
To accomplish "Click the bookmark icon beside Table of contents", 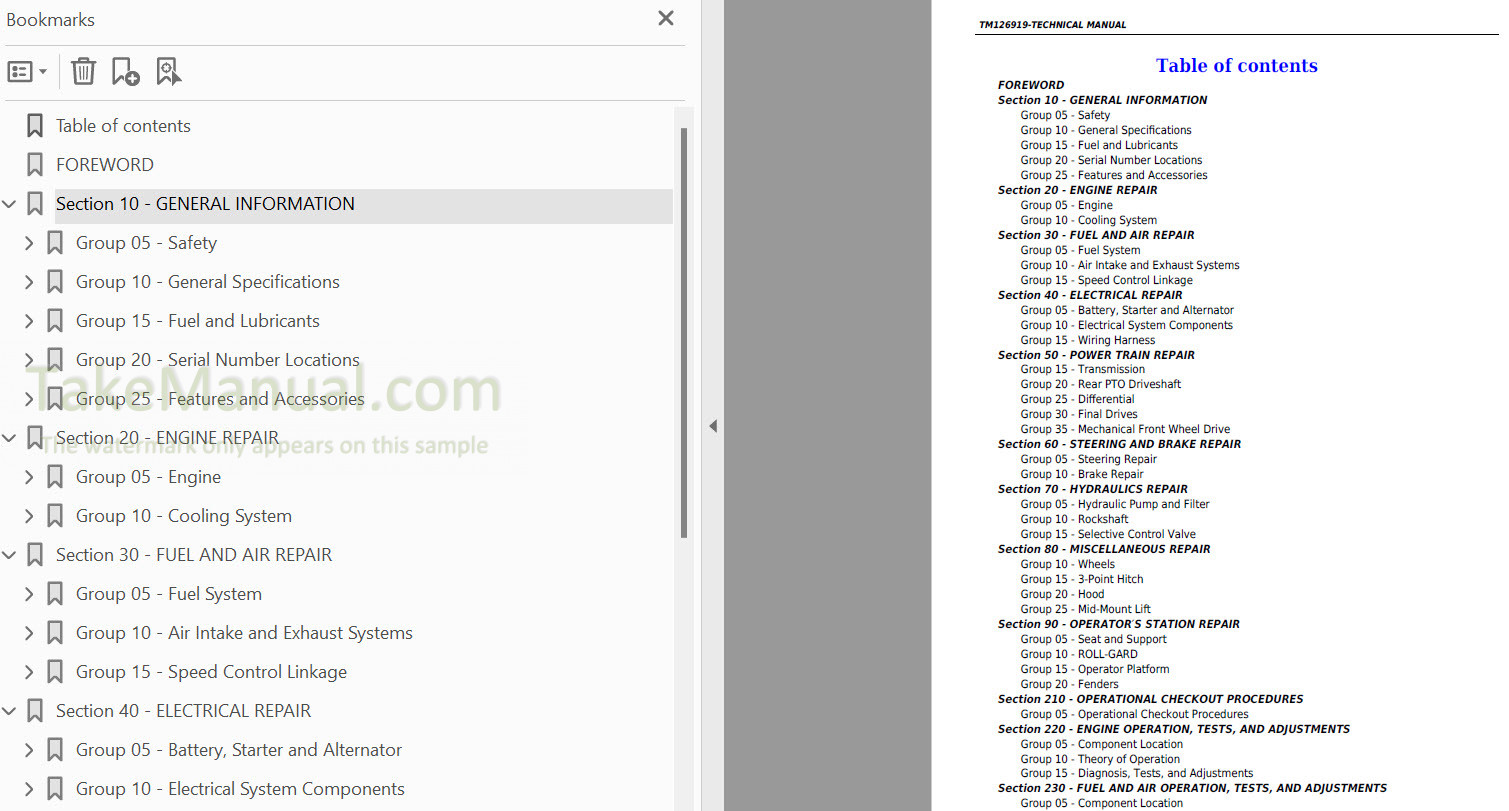I will pyautogui.click(x=35, y=126).
